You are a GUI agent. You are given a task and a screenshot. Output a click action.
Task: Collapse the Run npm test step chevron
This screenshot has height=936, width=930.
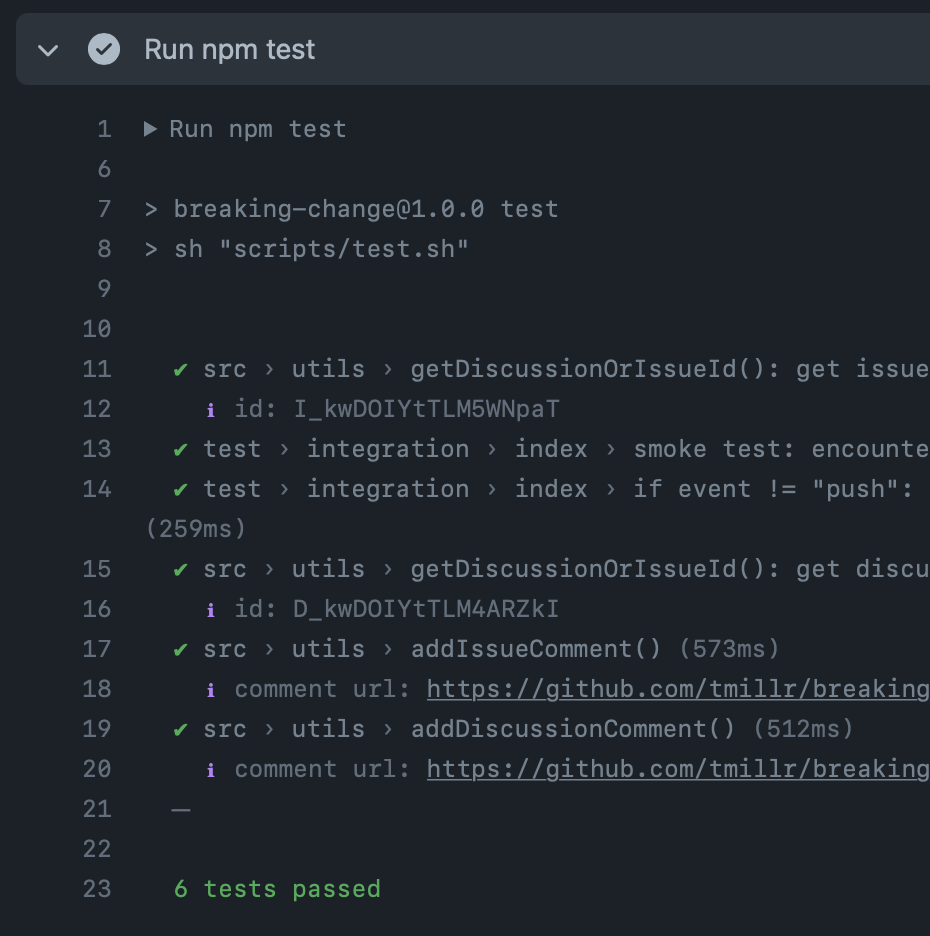pyautogui.click(x=48, y=50)
